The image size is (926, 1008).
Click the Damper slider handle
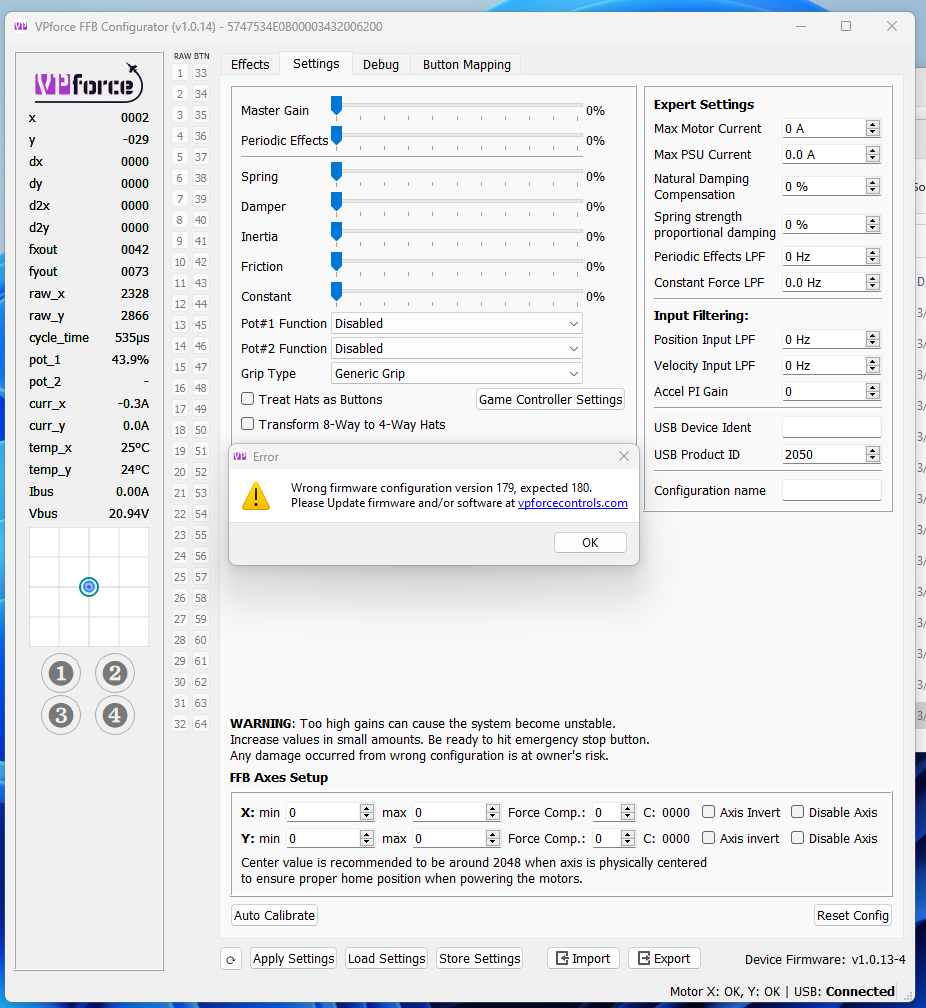(x=336, y=202)
